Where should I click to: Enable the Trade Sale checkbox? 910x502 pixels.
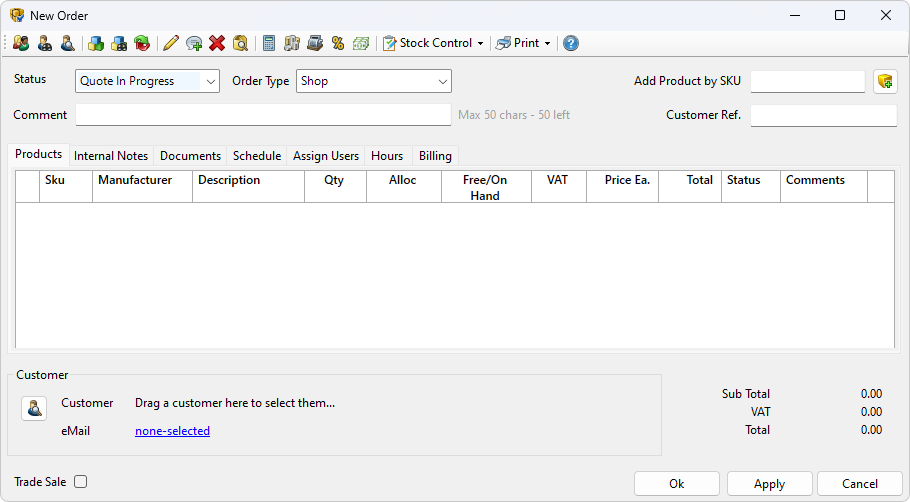81,482
